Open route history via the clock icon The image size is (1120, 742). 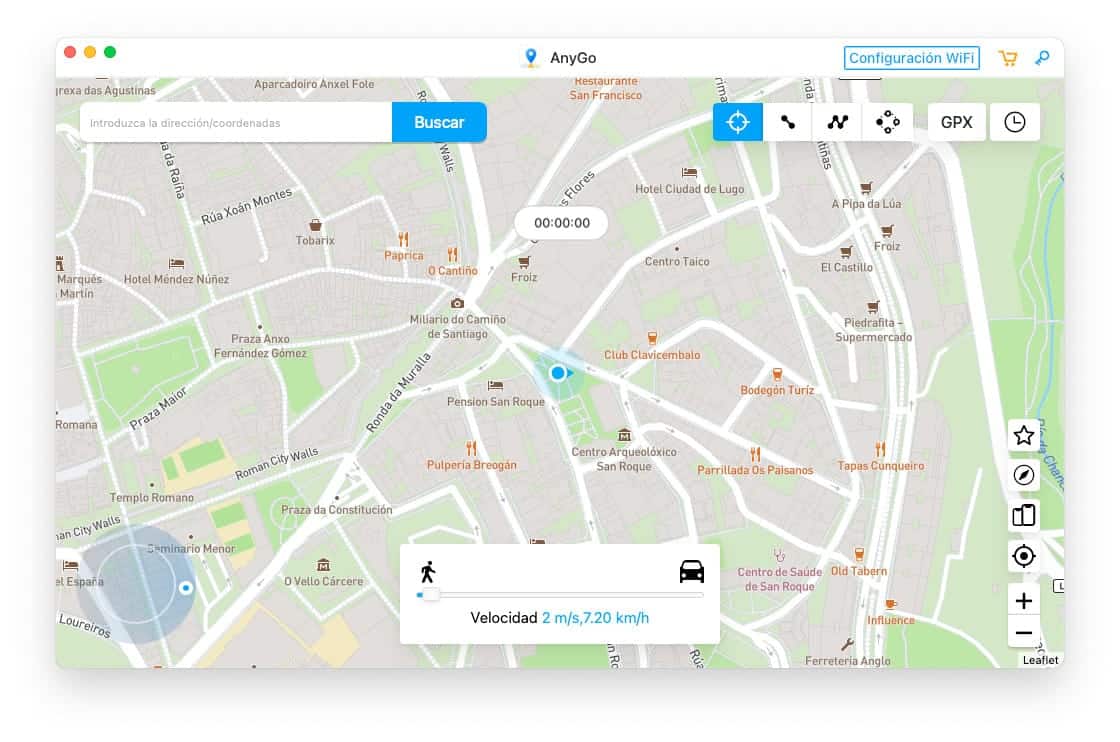tap(1015, 122)
